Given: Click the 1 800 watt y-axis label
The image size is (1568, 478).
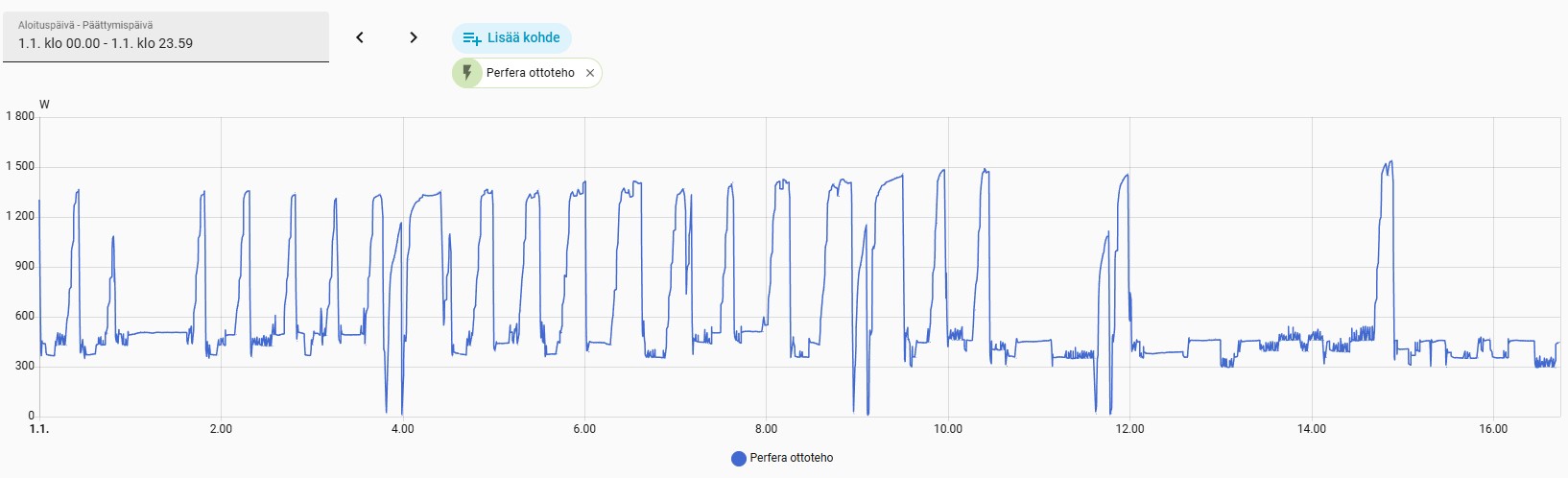Looking at the screenshot, I should (x=20, y=116).
